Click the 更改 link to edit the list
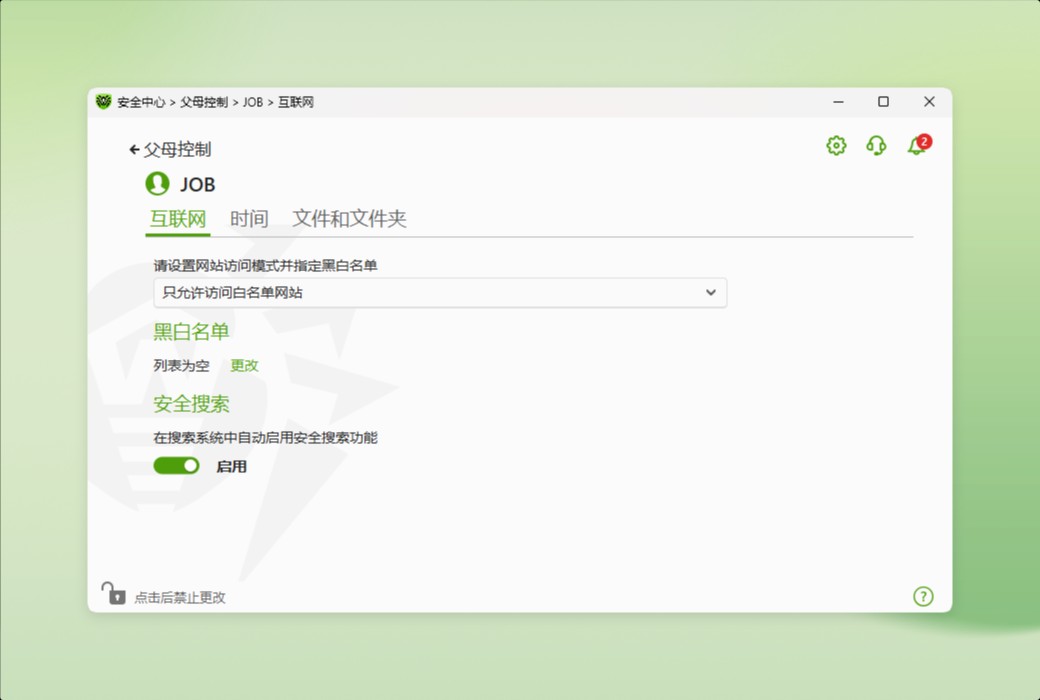 coord(244,366)
